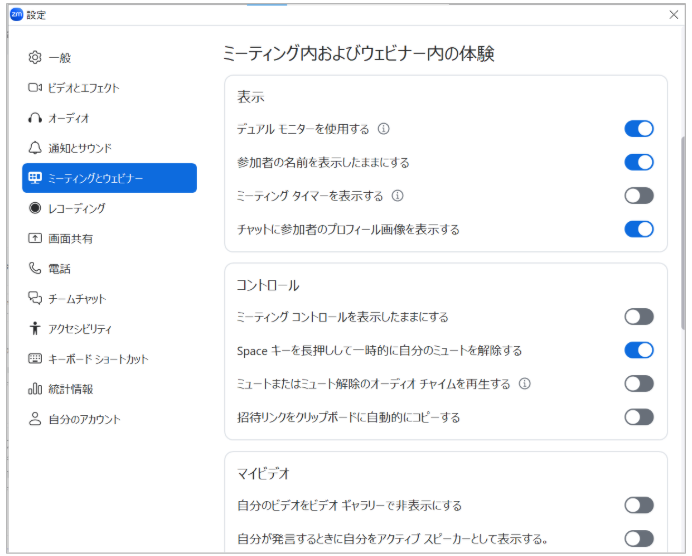Viewport: 692px width, 556px height.
Task: Click the 表示 section heading
Action: (x=251, y=97)
